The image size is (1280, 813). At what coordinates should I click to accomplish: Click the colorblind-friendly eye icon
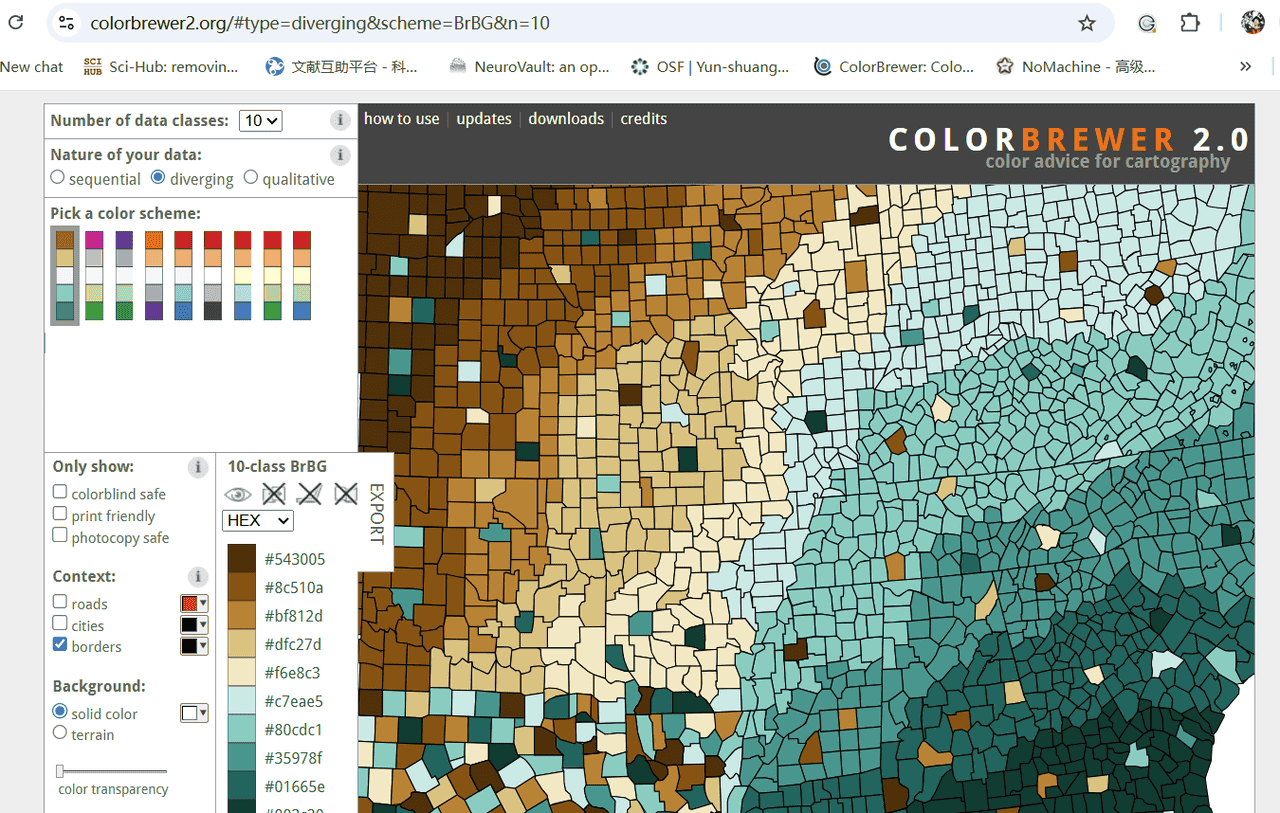click(x=238, y=494)
